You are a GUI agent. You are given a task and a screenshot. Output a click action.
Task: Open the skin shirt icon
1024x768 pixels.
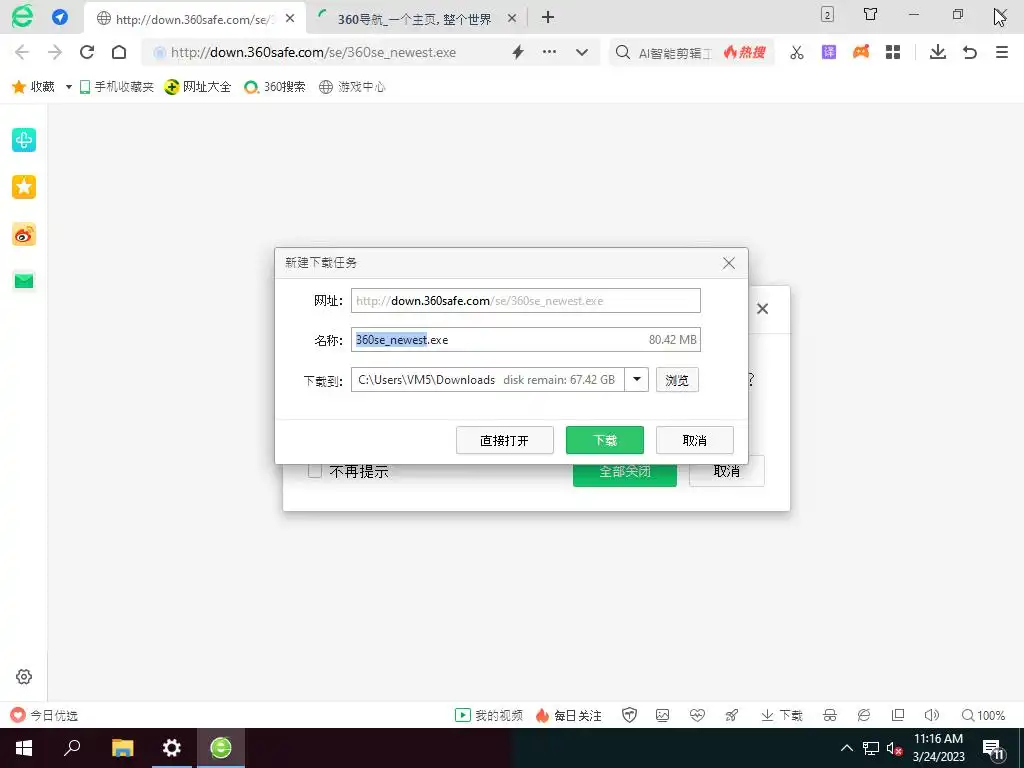click(871, 14)
